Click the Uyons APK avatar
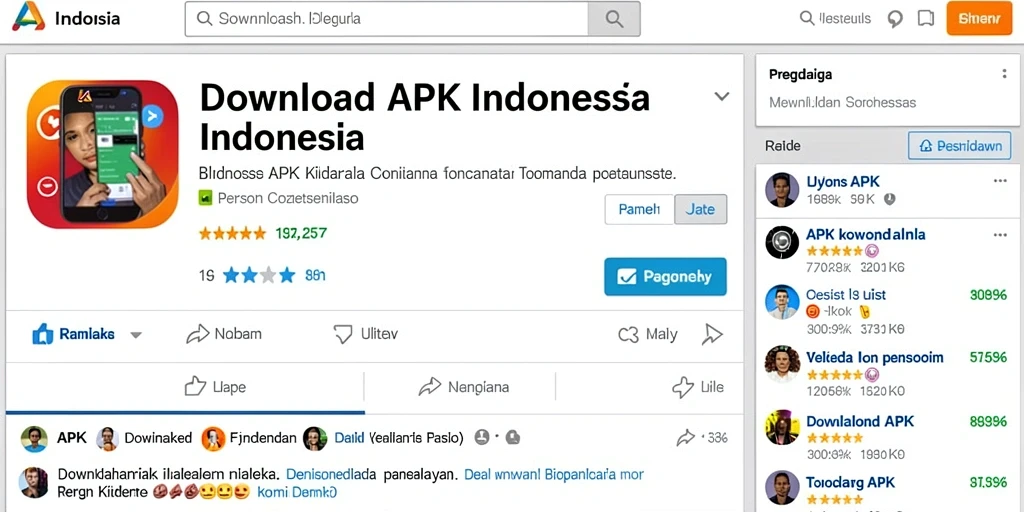This screenshot has height=512, width=1024. [782, 190]
